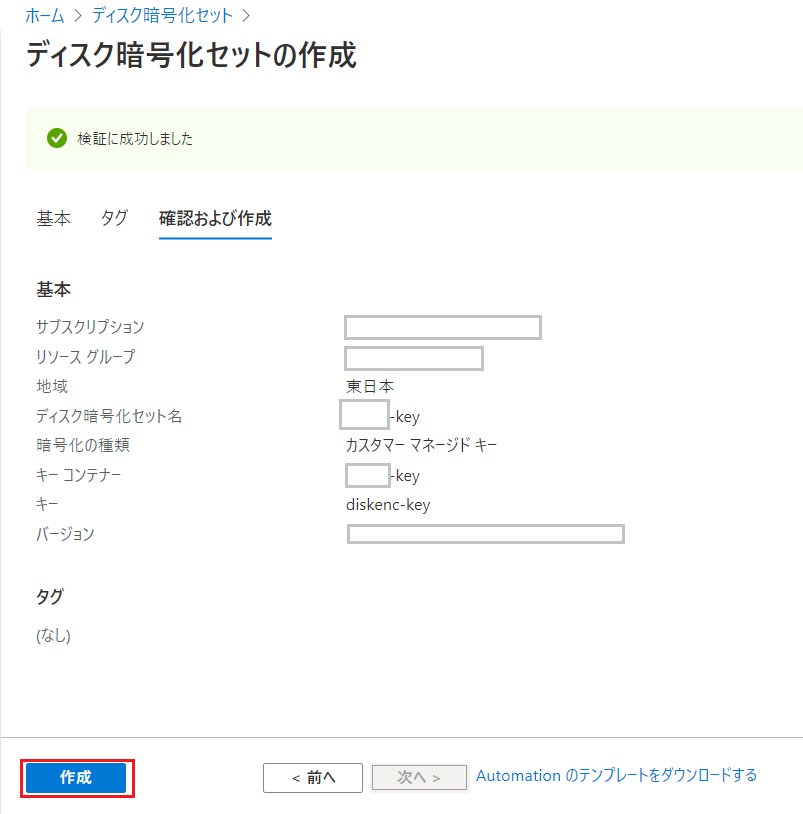Click the バージョン label
Viewport: 803px width, 814px height.
coord(65,534)
